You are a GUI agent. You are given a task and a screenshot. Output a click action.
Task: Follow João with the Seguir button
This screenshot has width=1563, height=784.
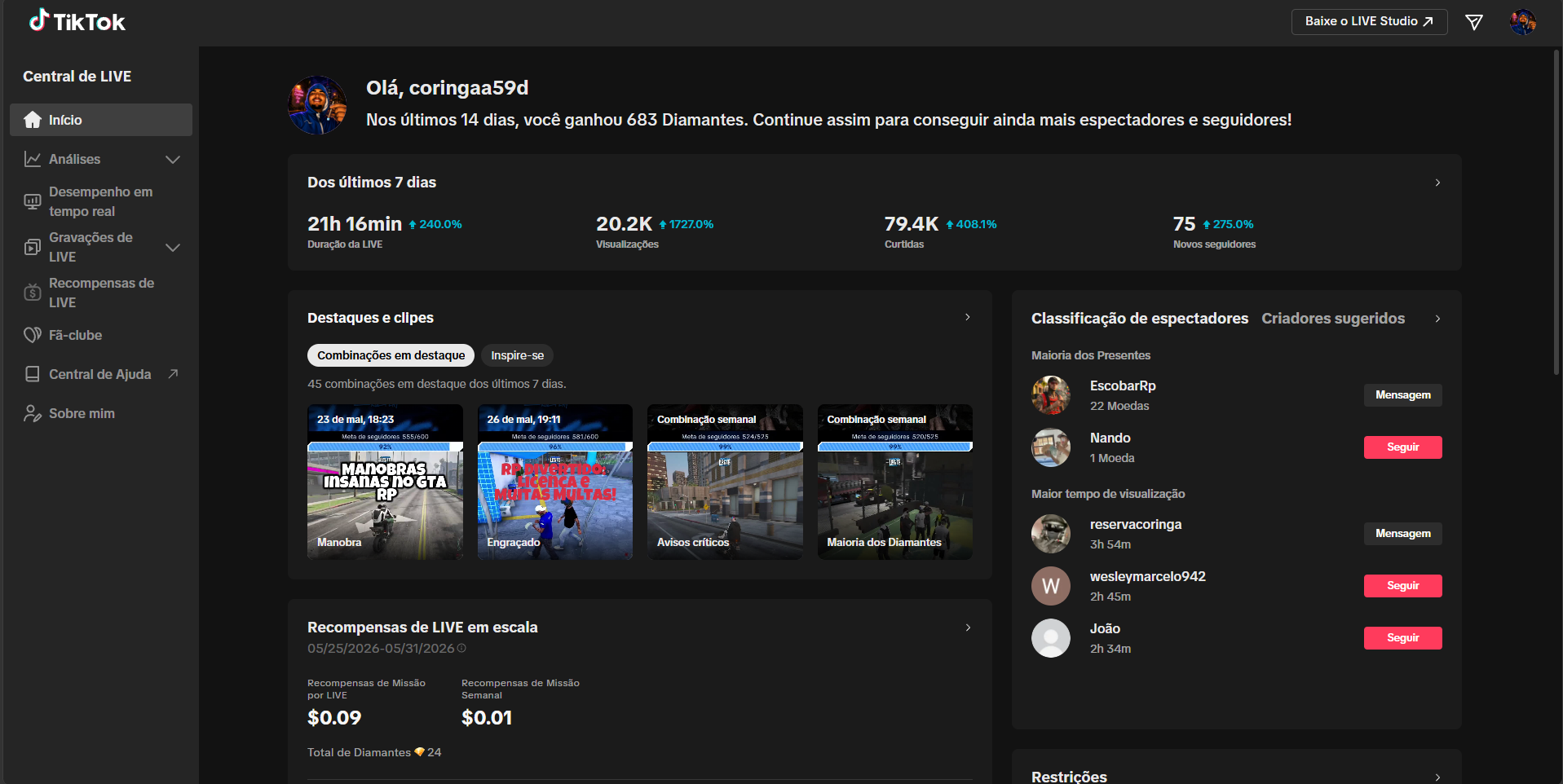tap(1403, 638)
